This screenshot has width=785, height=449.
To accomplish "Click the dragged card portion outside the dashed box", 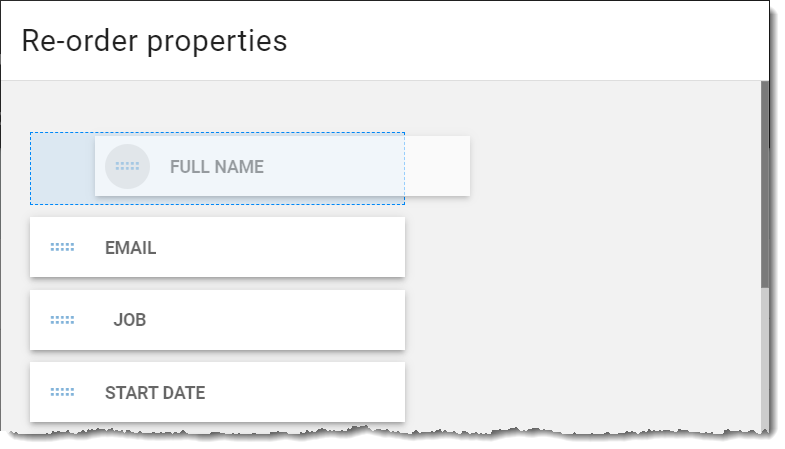I will tap(438, 166).
